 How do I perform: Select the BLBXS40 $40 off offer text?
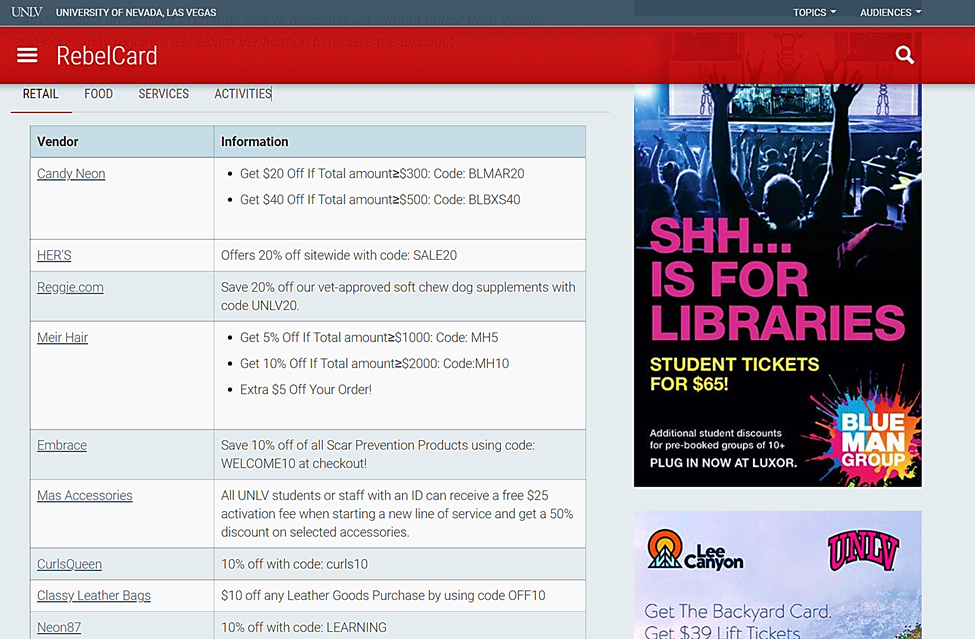click(x=380, y=200)
